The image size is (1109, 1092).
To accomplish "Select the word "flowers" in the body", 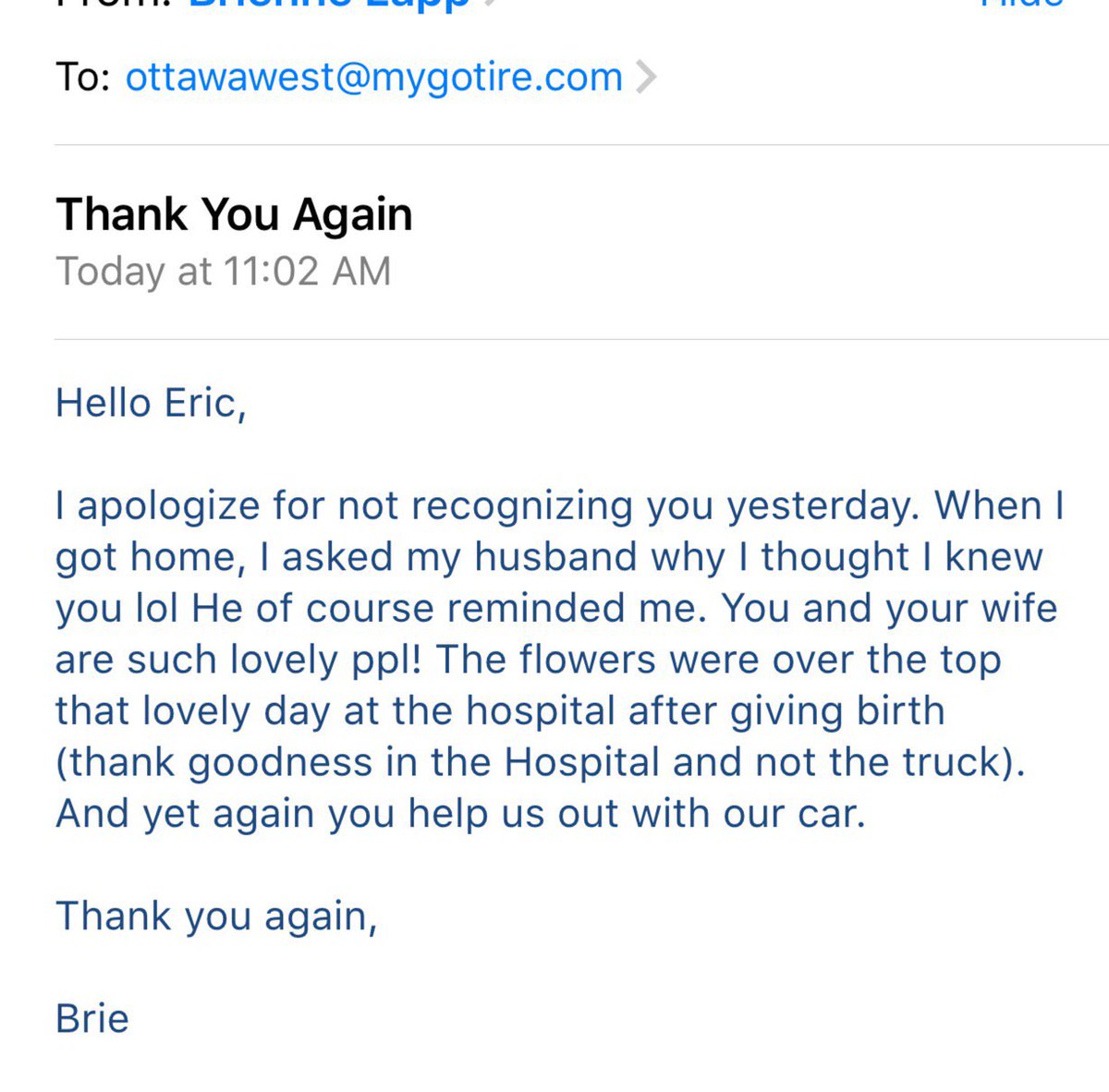I will point(588,661).
